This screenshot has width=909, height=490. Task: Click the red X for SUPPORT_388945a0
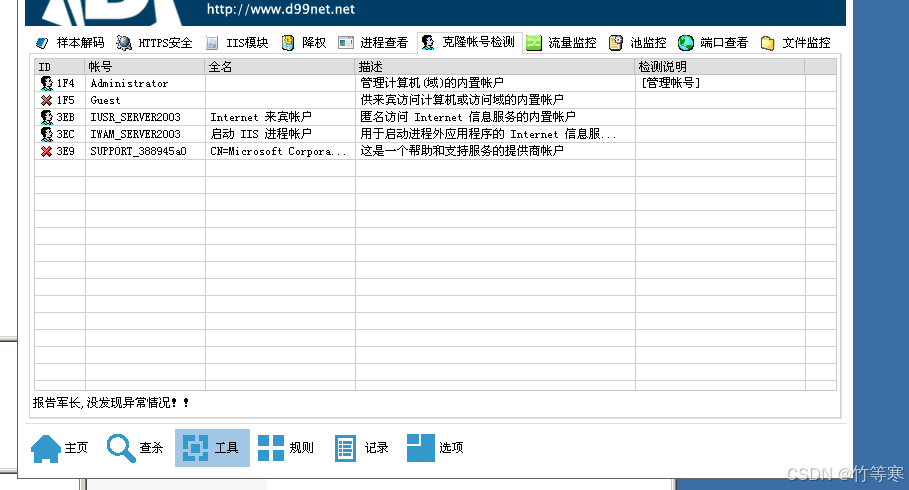[x=46, y=151]
